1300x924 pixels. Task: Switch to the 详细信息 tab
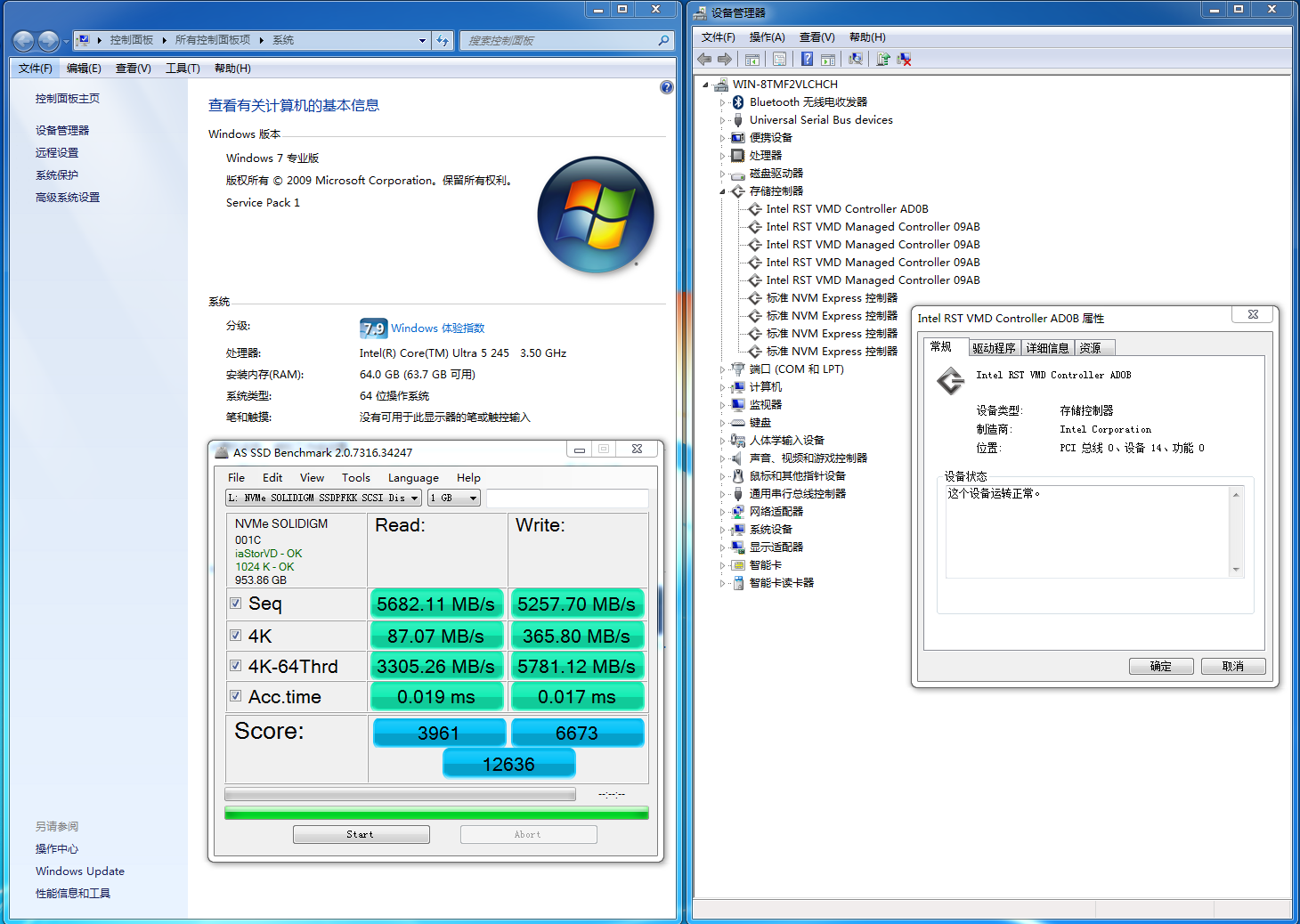click(1047, 348)
